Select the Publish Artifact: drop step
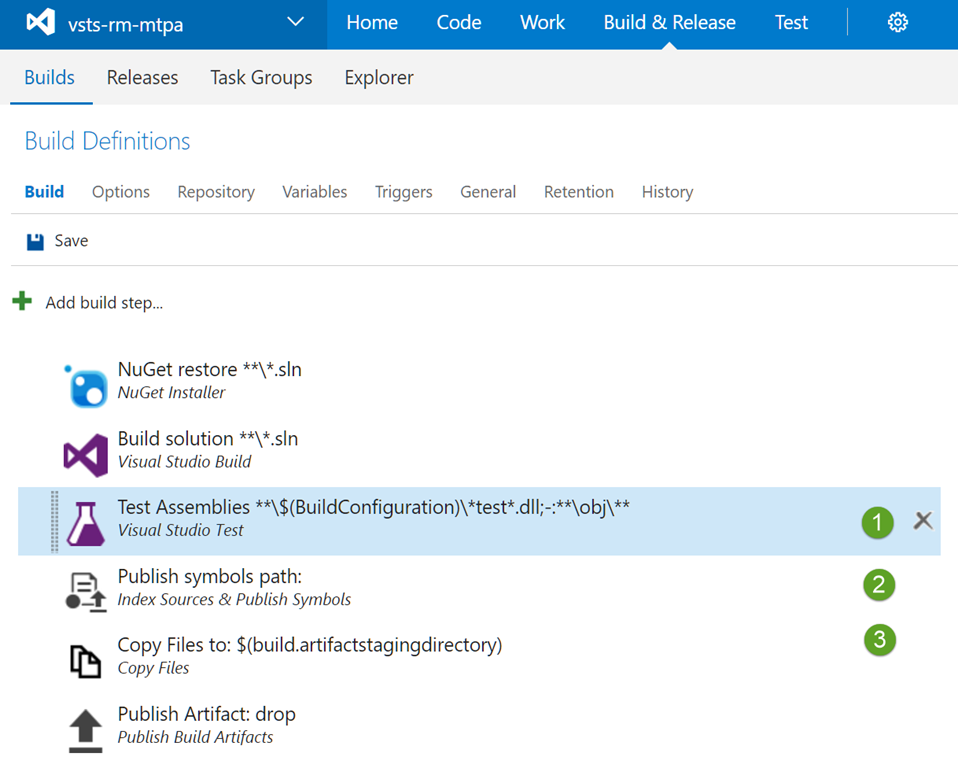This screenshot has height=768, width=958. [x=206, y=715]
